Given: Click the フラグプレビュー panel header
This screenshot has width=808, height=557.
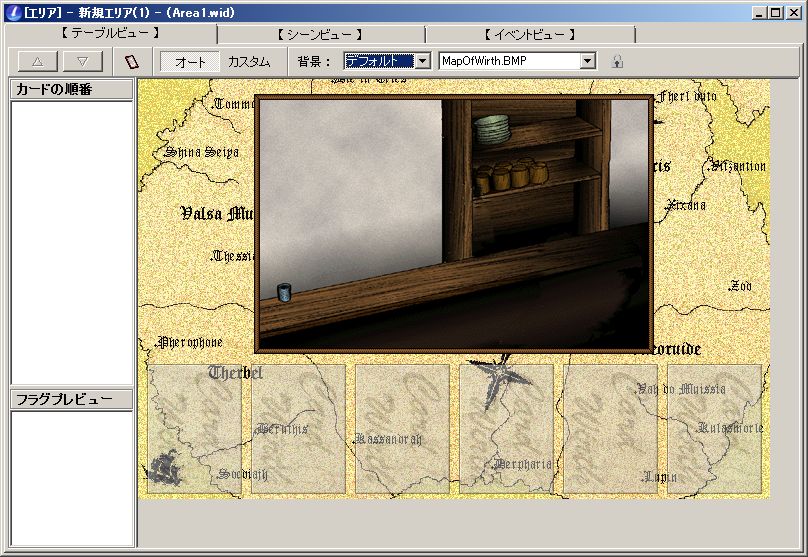Looking at the screenshot, I should 72,399.
